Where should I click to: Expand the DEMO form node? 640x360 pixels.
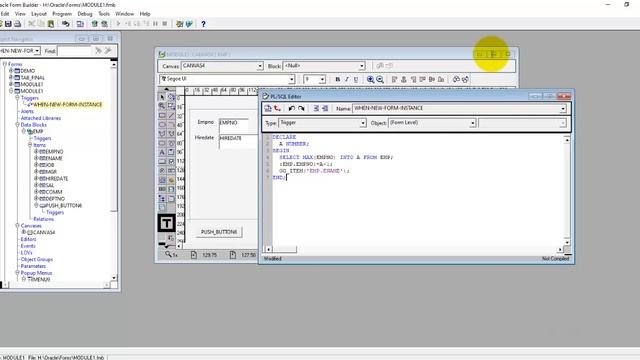click(11, 71)
